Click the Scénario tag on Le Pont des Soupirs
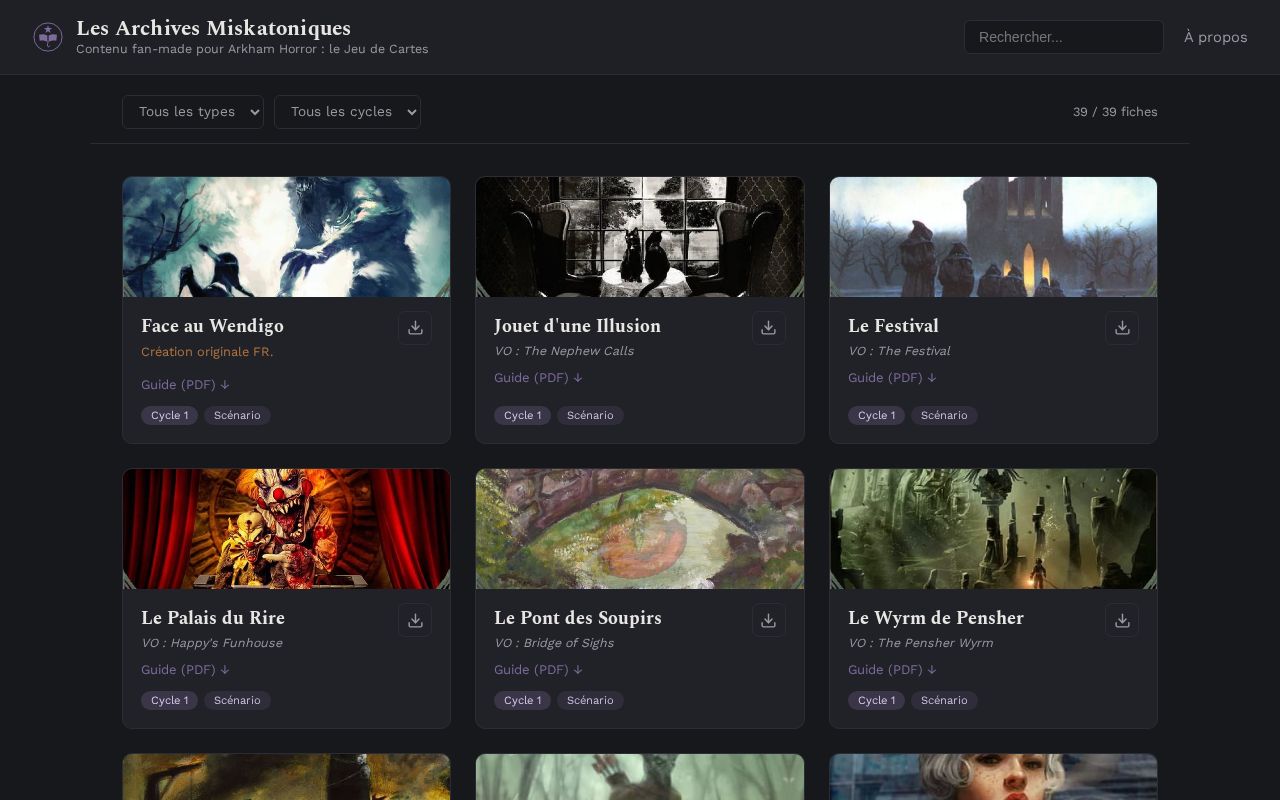1280x800 pixels. pos(590,701)
